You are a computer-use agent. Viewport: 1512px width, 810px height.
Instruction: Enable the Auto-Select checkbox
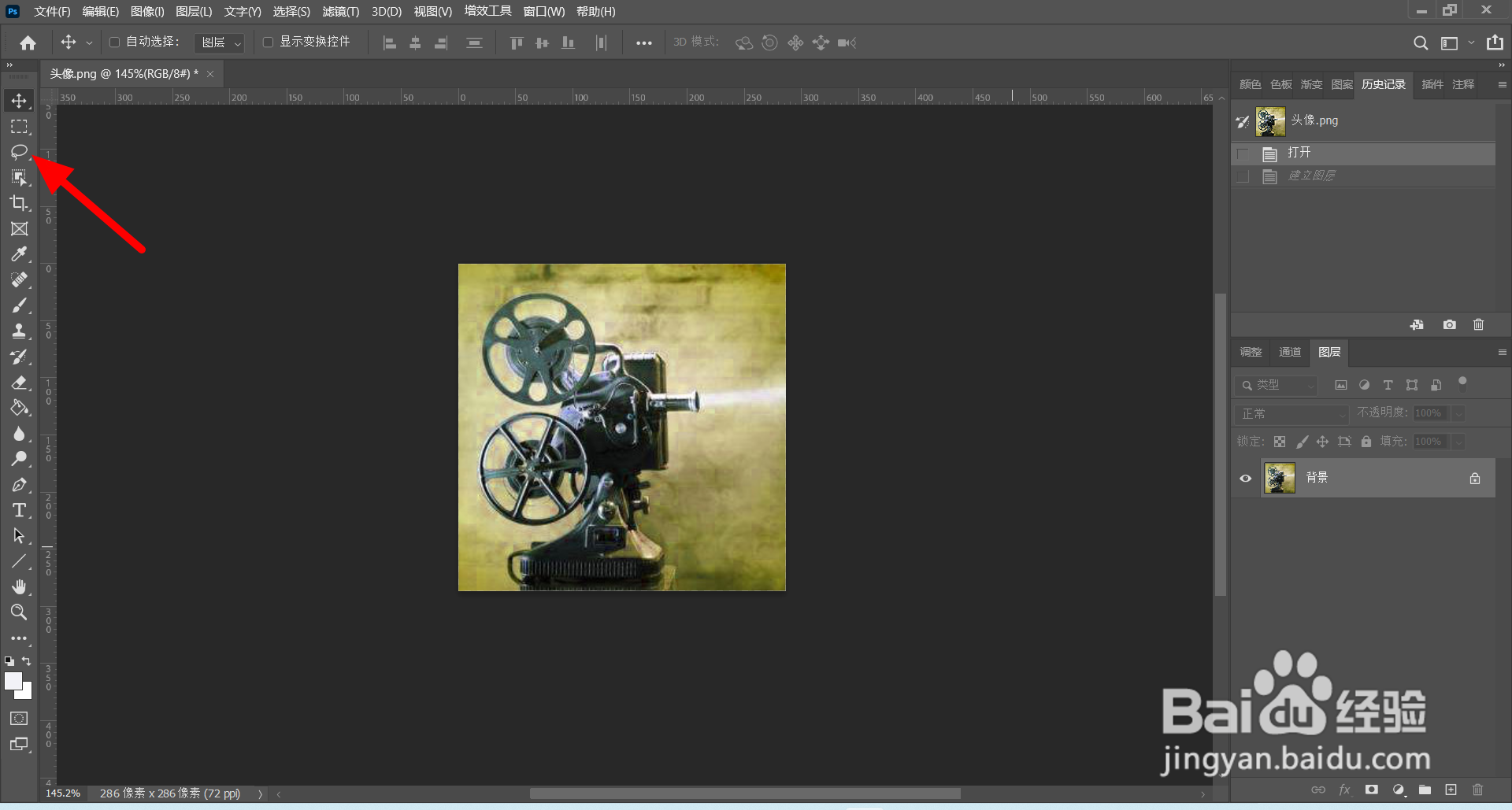tap(114, 42)
